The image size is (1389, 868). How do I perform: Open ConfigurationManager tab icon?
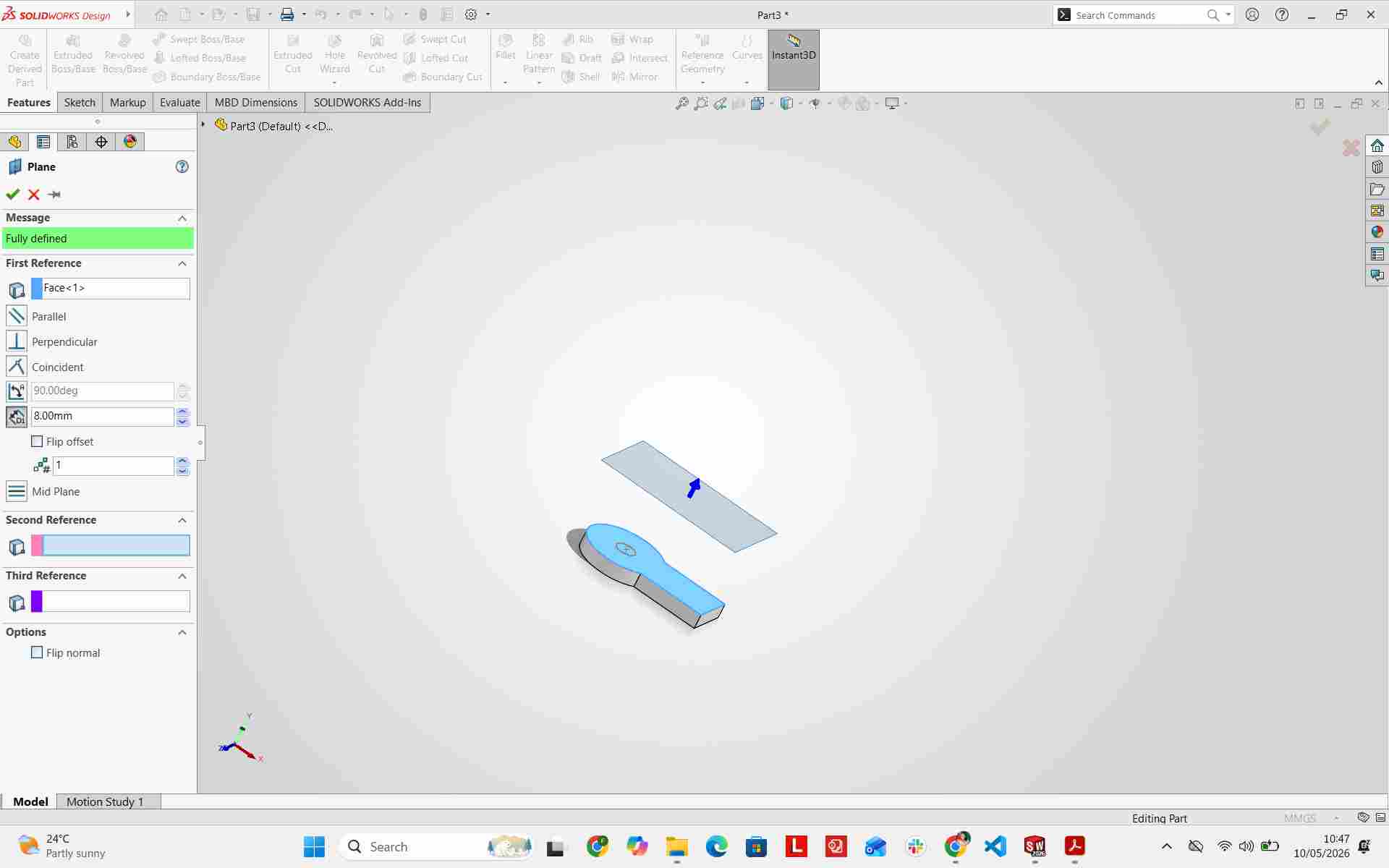(x=72, y=142)
